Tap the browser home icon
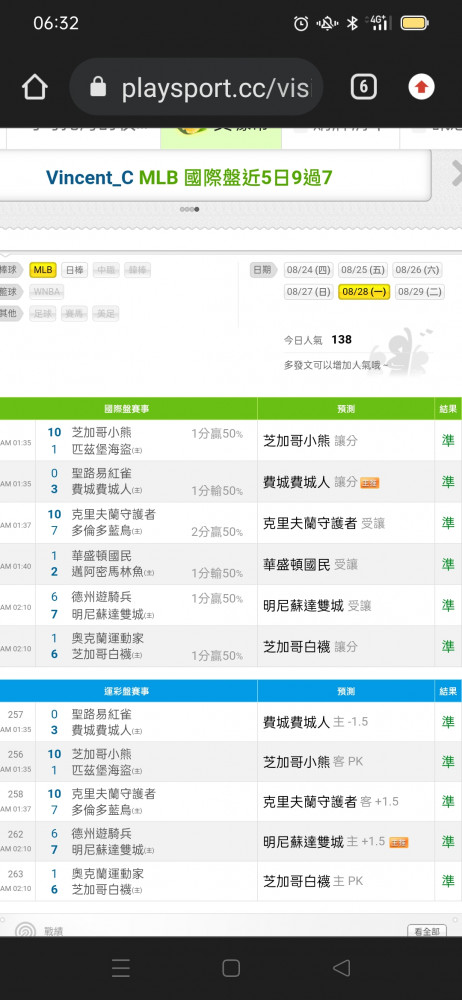Image resolution: width=462 pixels, height=1000 pixels. (x=35, y=87)
